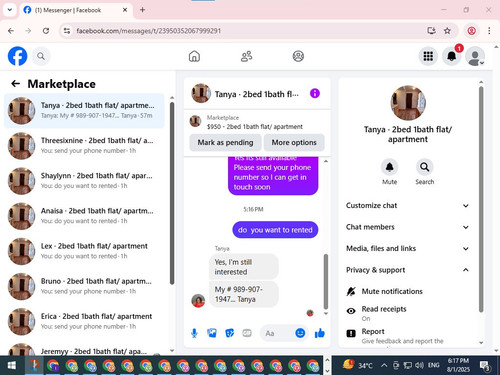Viewport: 500px width, 375px height.
Task: Open the emoji picker smiley icon
Action: click(x=300, y=333)
